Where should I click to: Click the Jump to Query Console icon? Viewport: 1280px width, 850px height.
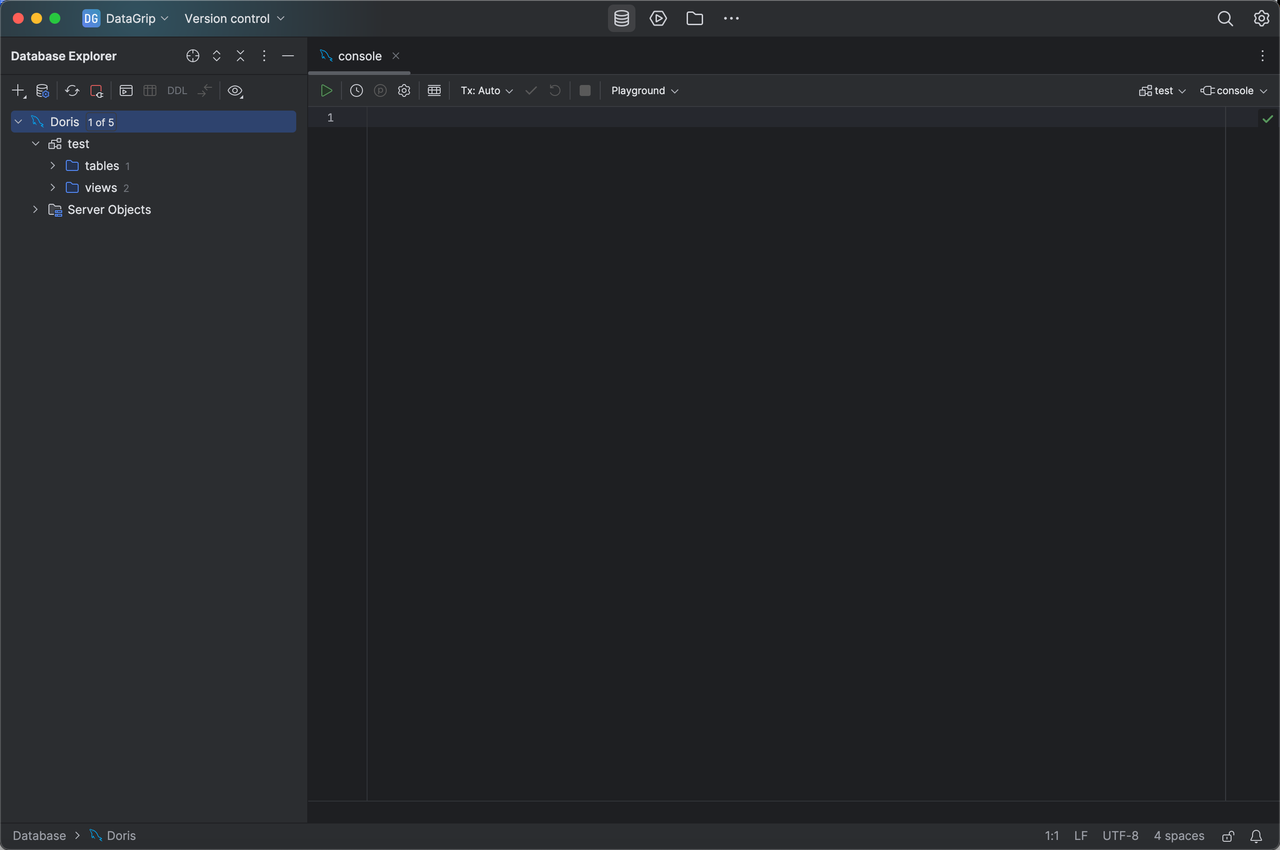click(126, 91)
